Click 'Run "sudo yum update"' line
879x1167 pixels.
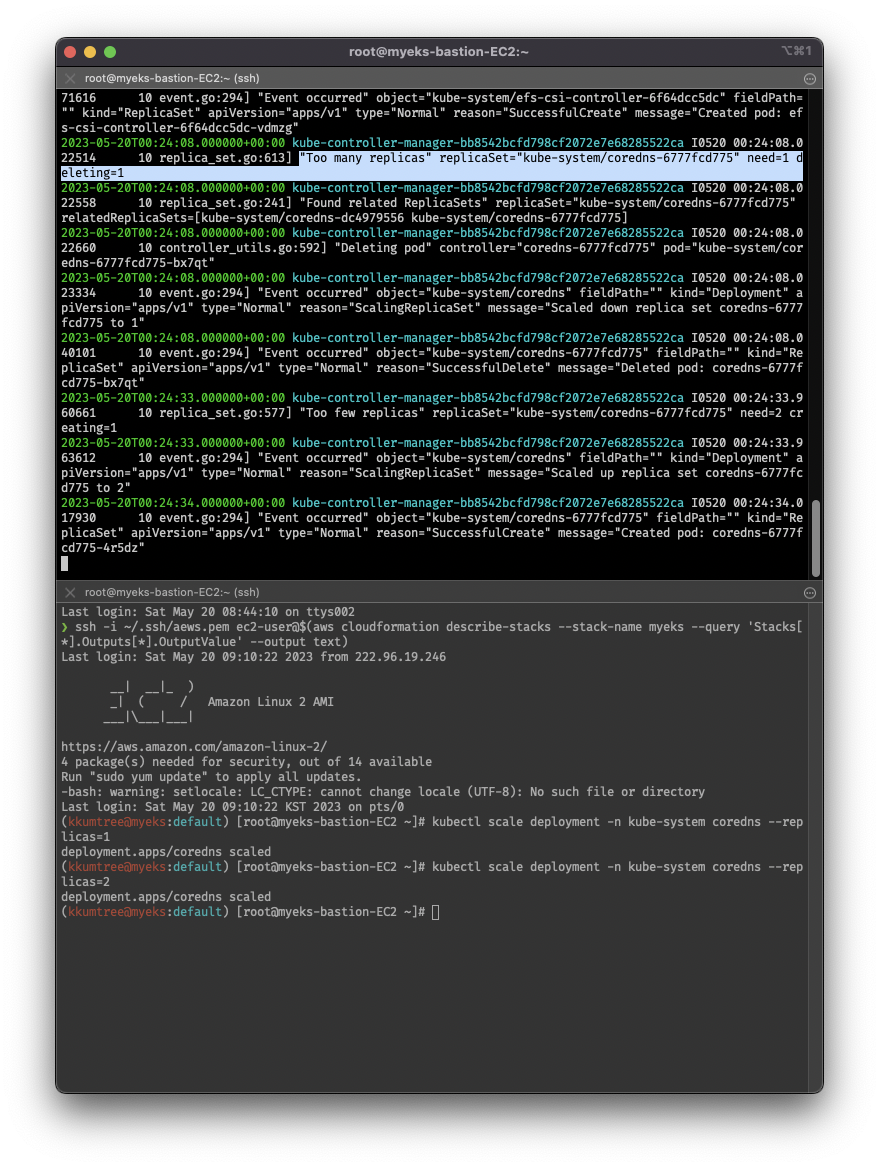pos(211,777)
